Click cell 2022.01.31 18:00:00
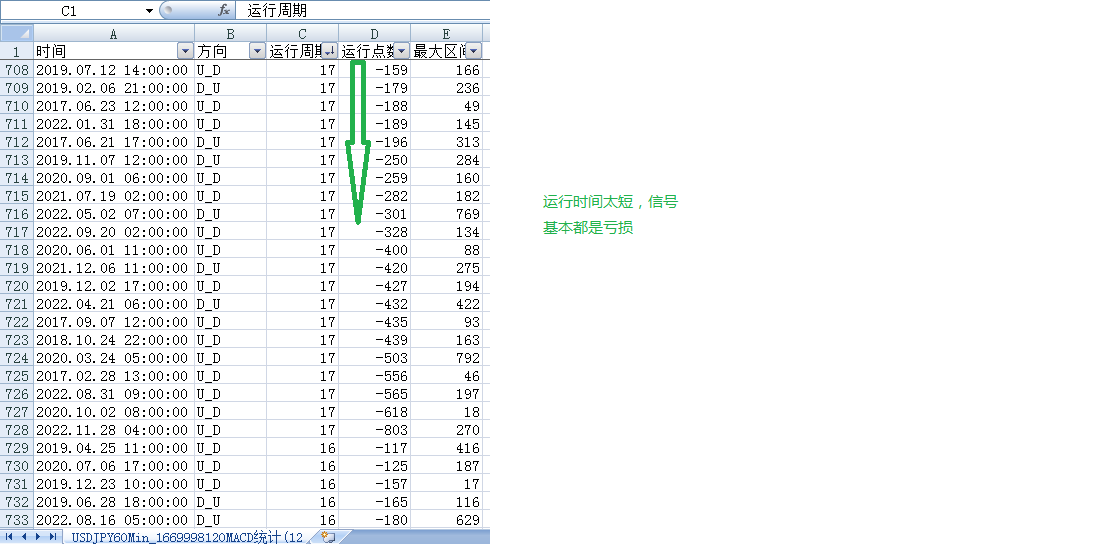This screenshot has width=1118, height=554. [x=114, y=124]
